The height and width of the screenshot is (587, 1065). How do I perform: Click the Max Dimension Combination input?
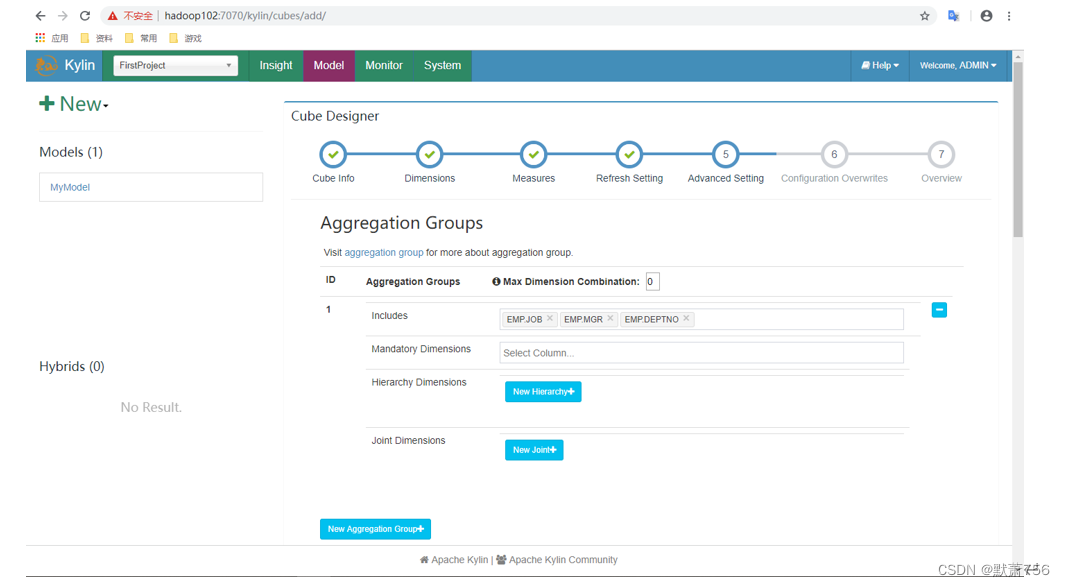tap(652, 281)
